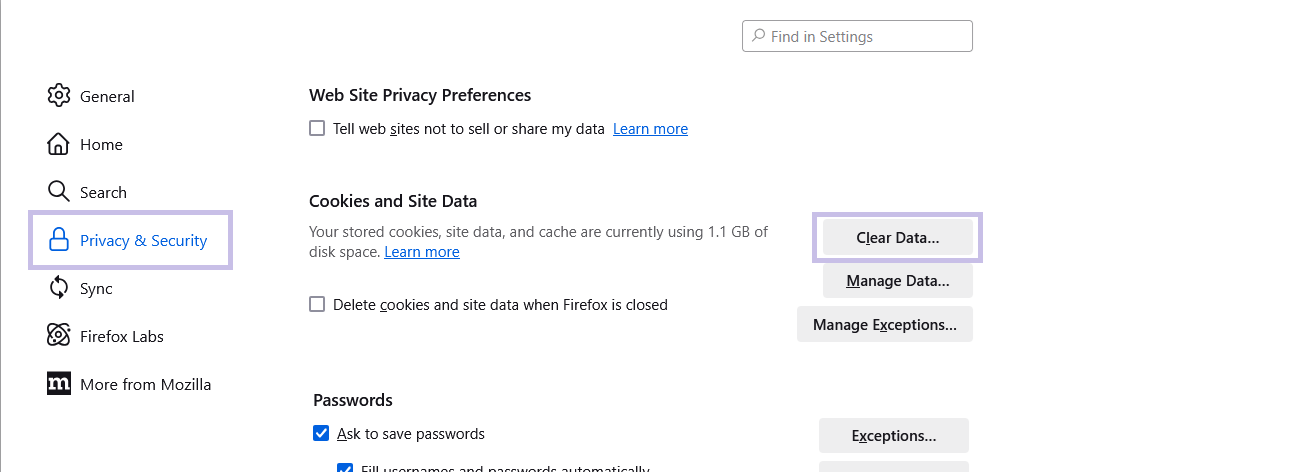Click the Privacy & Security lock icon

(59, 240)
